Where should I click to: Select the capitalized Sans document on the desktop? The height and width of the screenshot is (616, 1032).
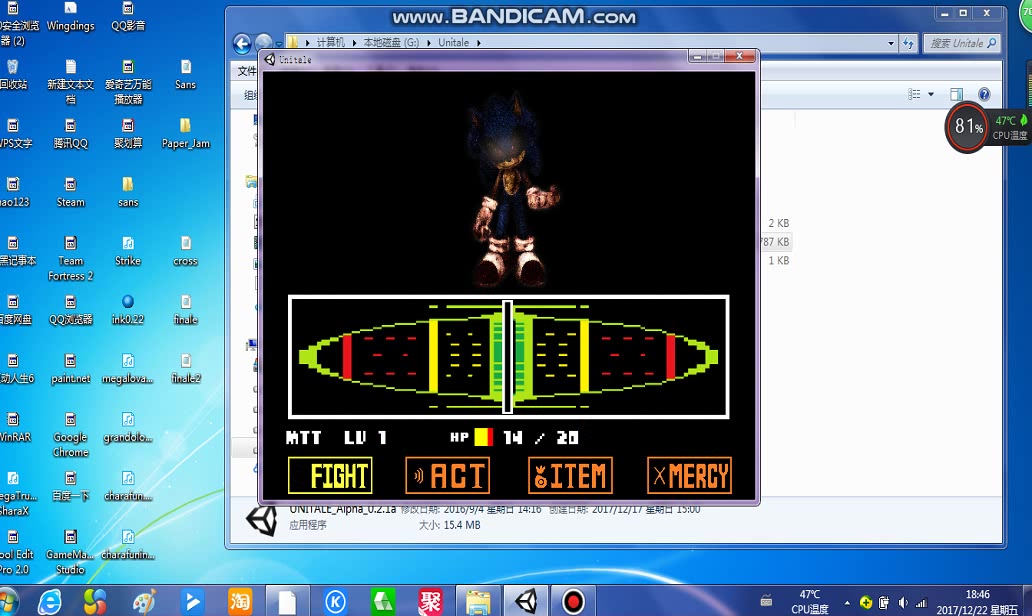[186, 74]
